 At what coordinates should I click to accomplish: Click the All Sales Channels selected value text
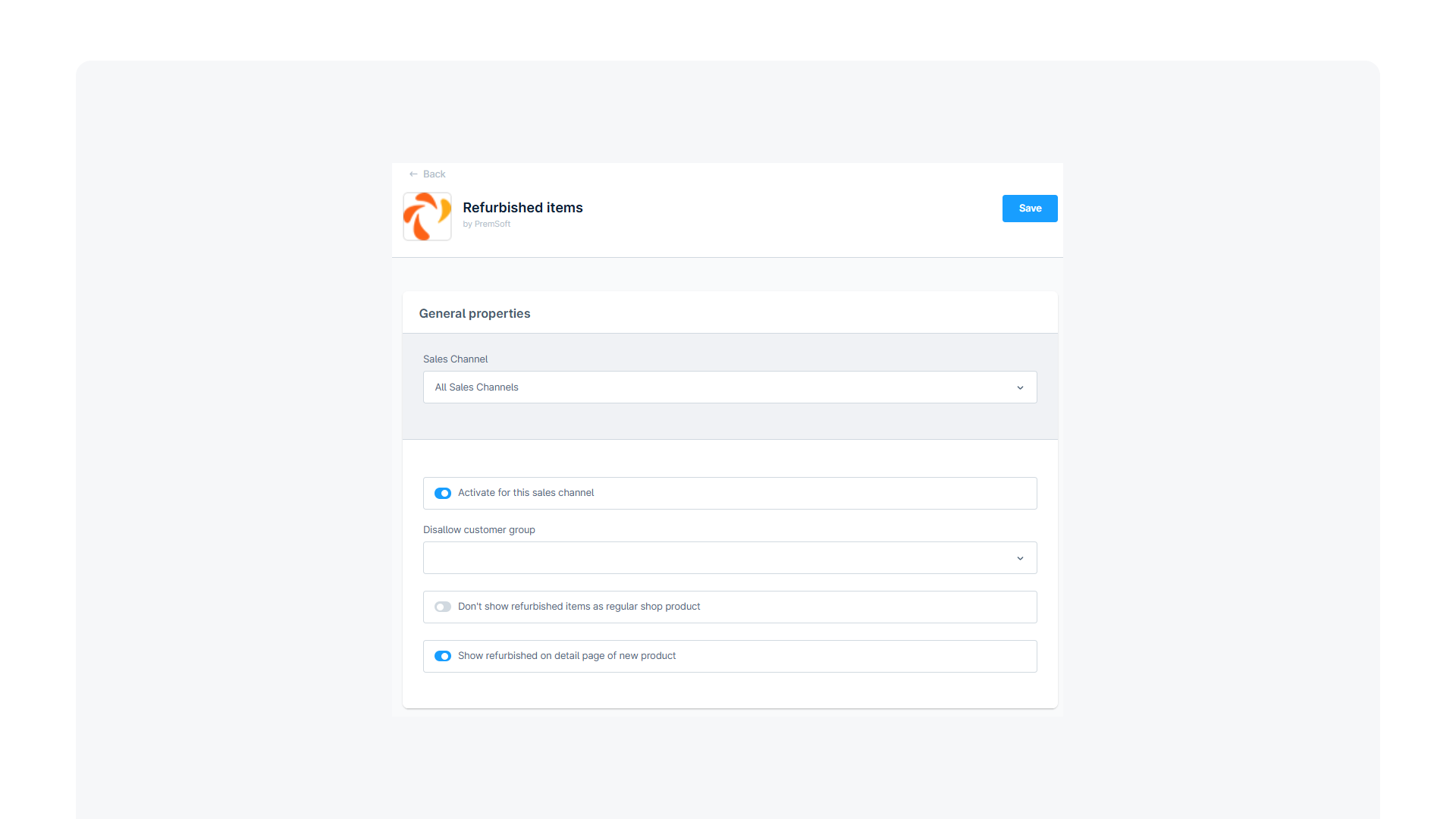pyautogui.click(x=476, y=388)
